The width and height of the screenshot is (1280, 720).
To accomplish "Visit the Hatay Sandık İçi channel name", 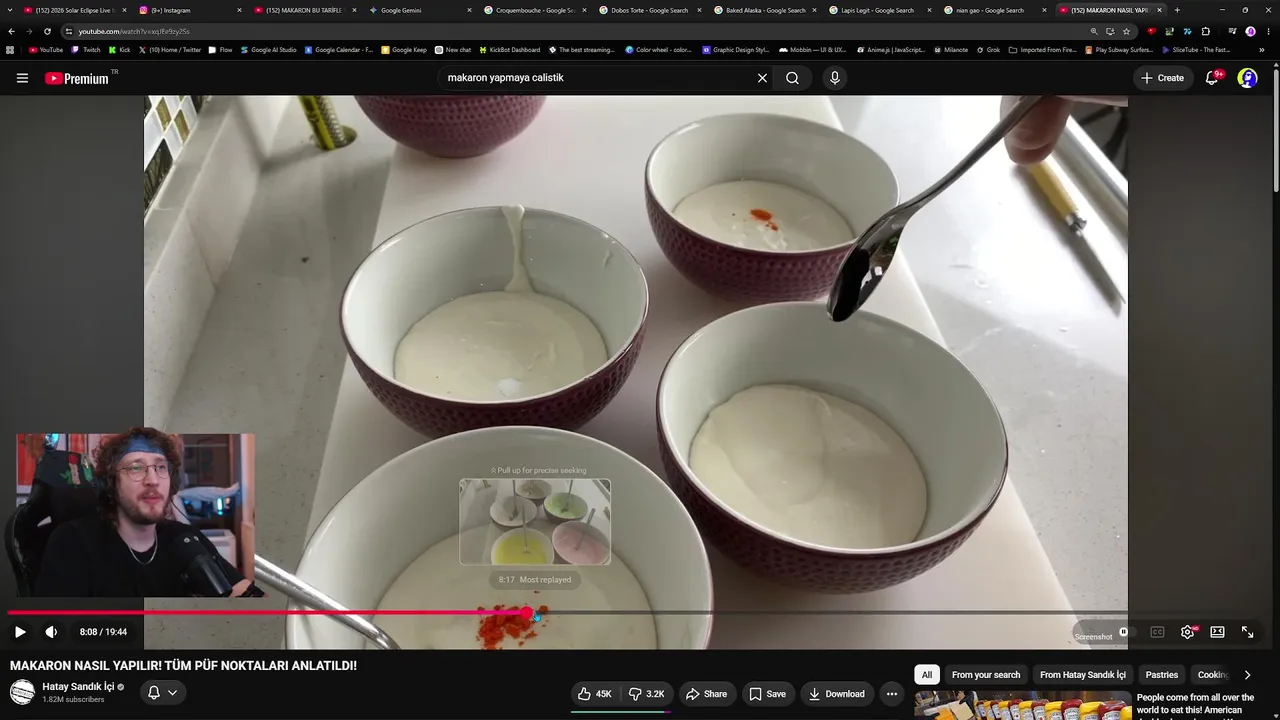I will pyautogui.click(x=78, y=687).
